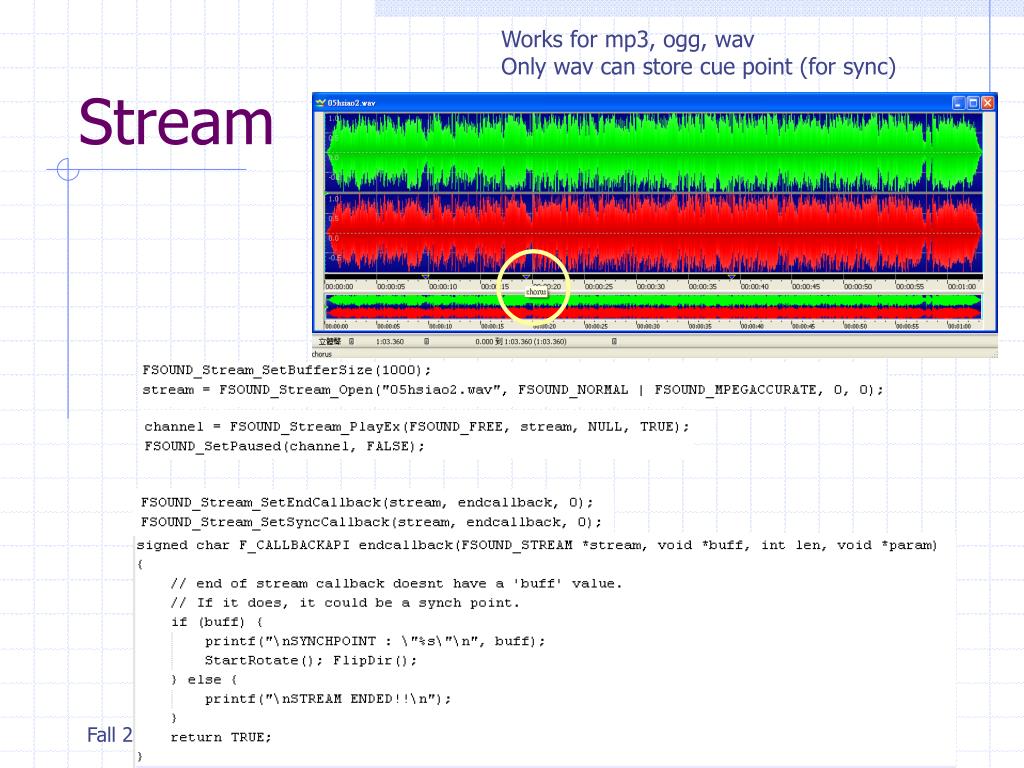The width and height of the screenshot is (1024, 768).
Task: Click 00:00:25 on the main time ruler
Action: 598,286
